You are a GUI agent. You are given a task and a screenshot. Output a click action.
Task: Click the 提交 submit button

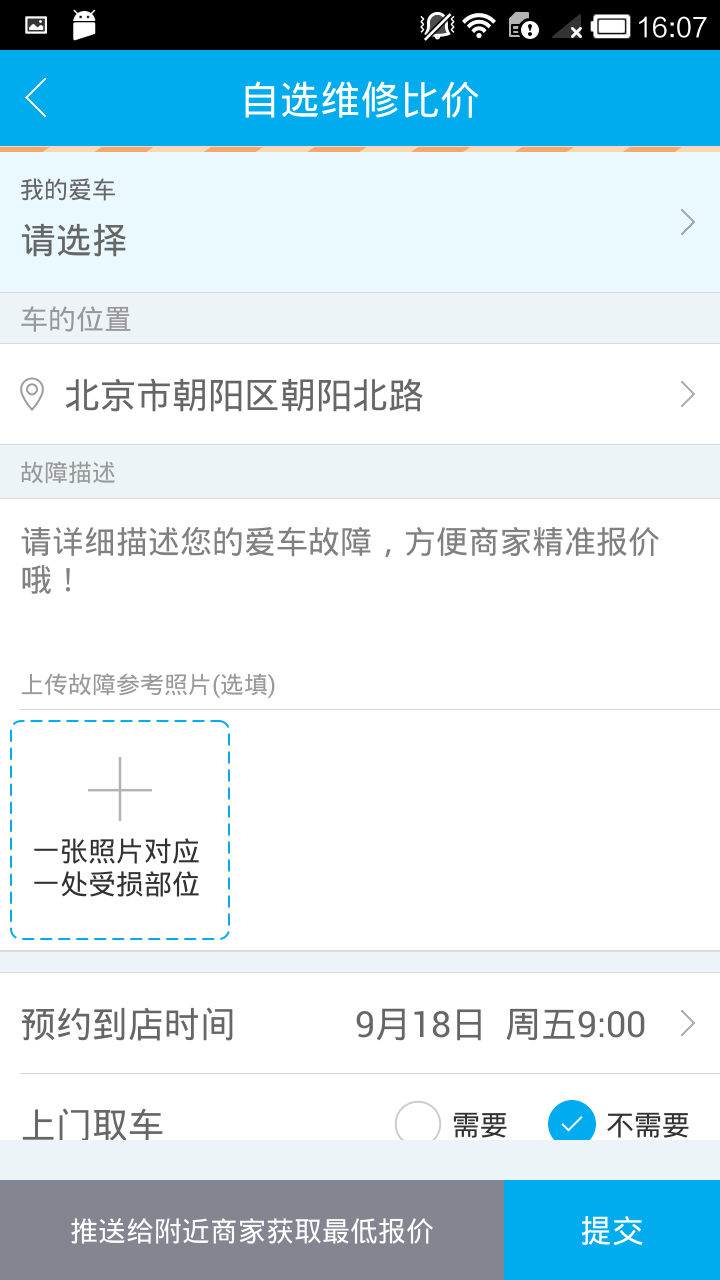pyautogui.click(x=612, y=1230)
